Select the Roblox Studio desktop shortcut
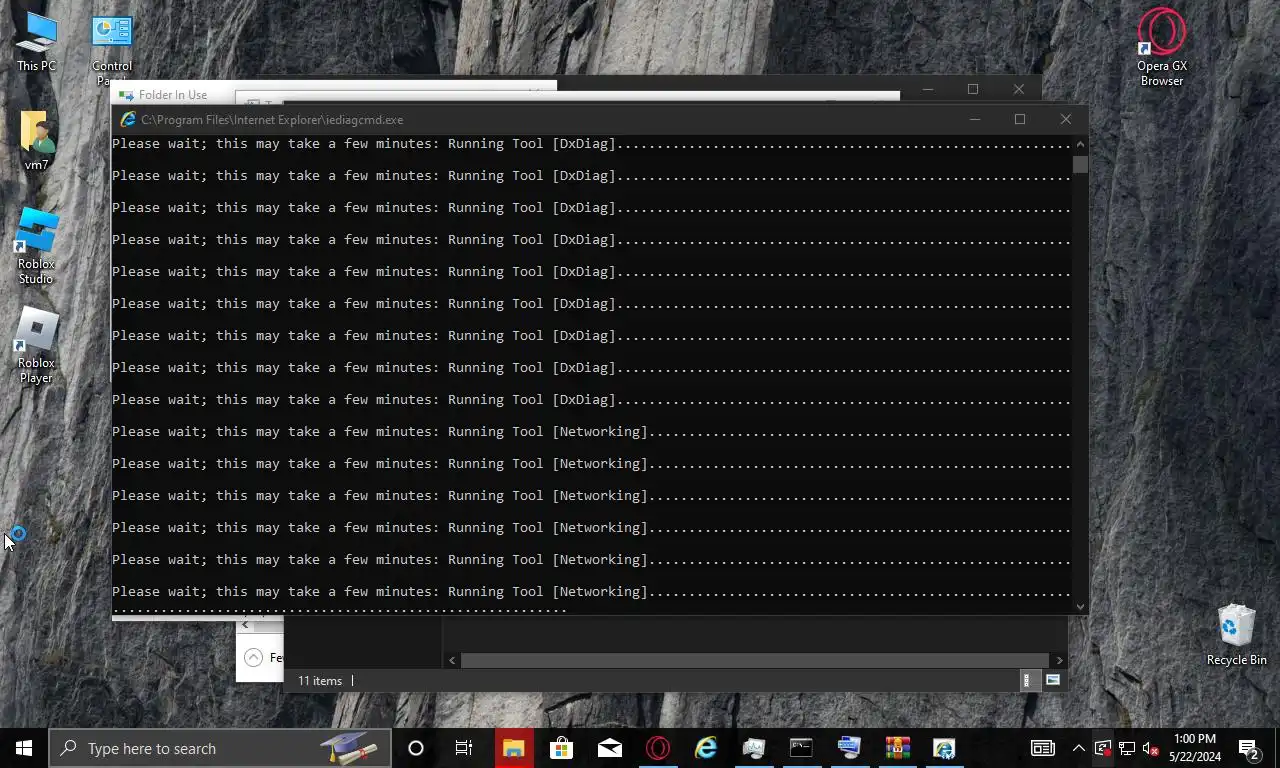Screen dimensions: 1280x768 pos(36,246)
